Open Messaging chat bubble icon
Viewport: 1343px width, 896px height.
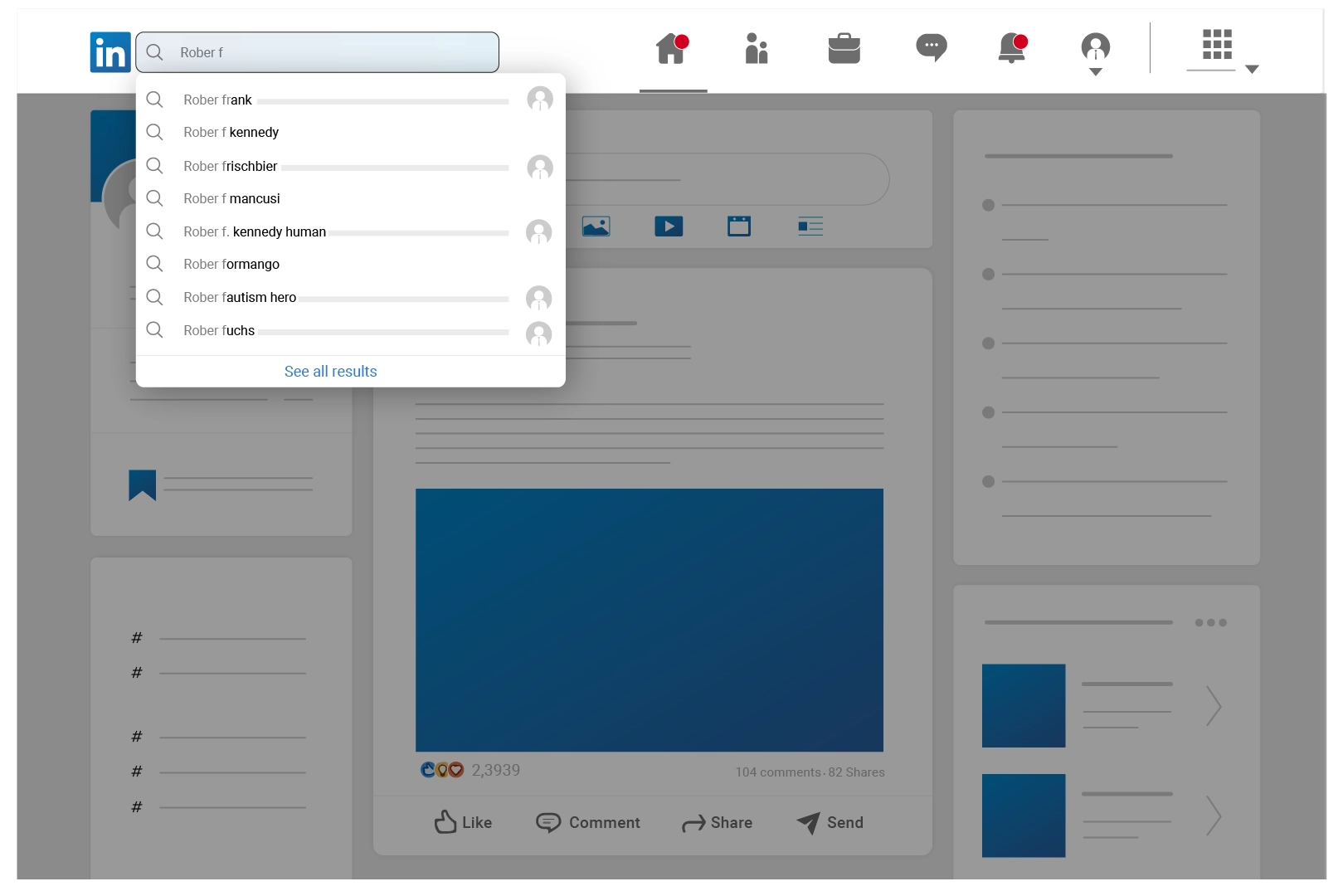click(931, 47)
